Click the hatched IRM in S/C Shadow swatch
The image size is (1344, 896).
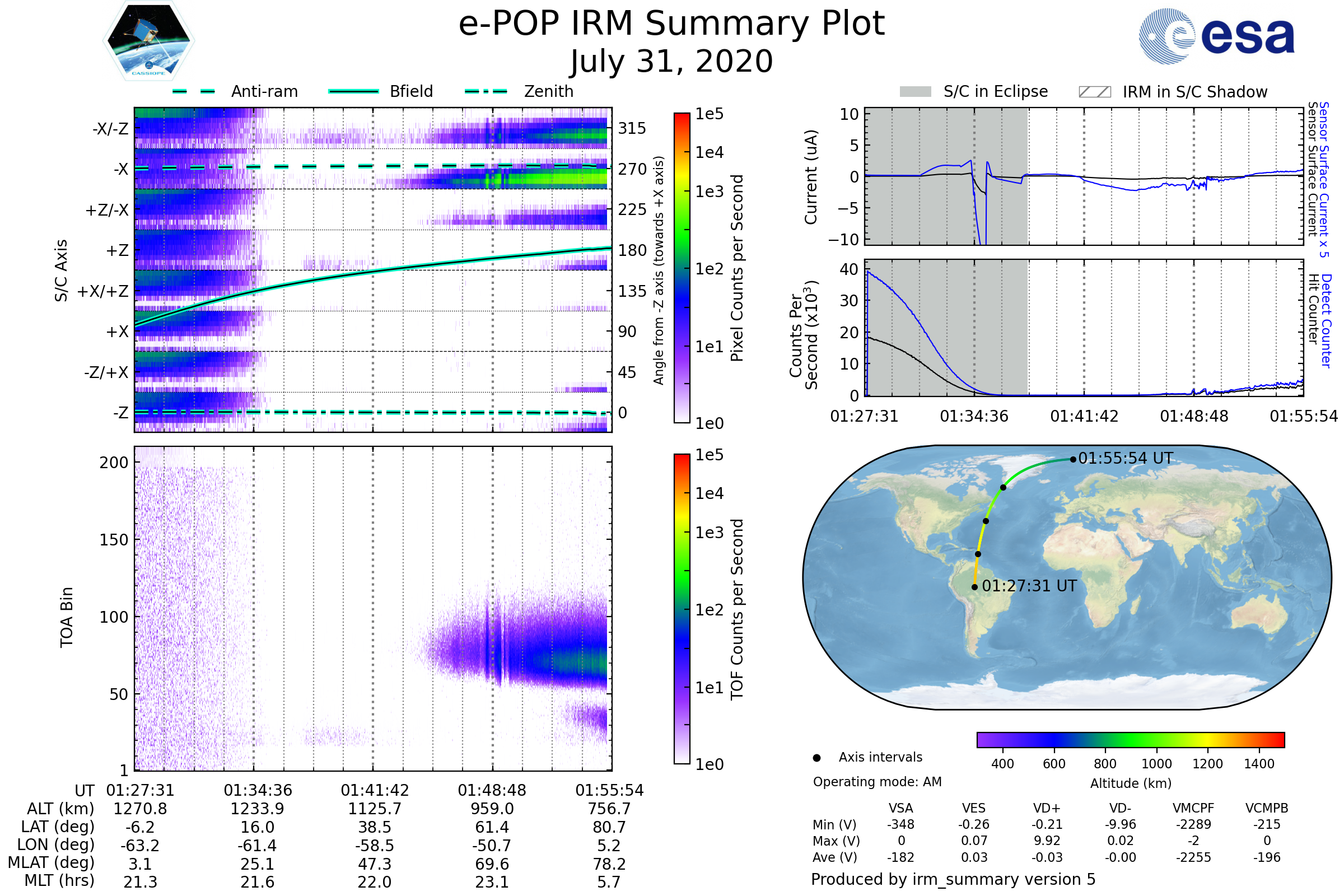pos(1094,92)
